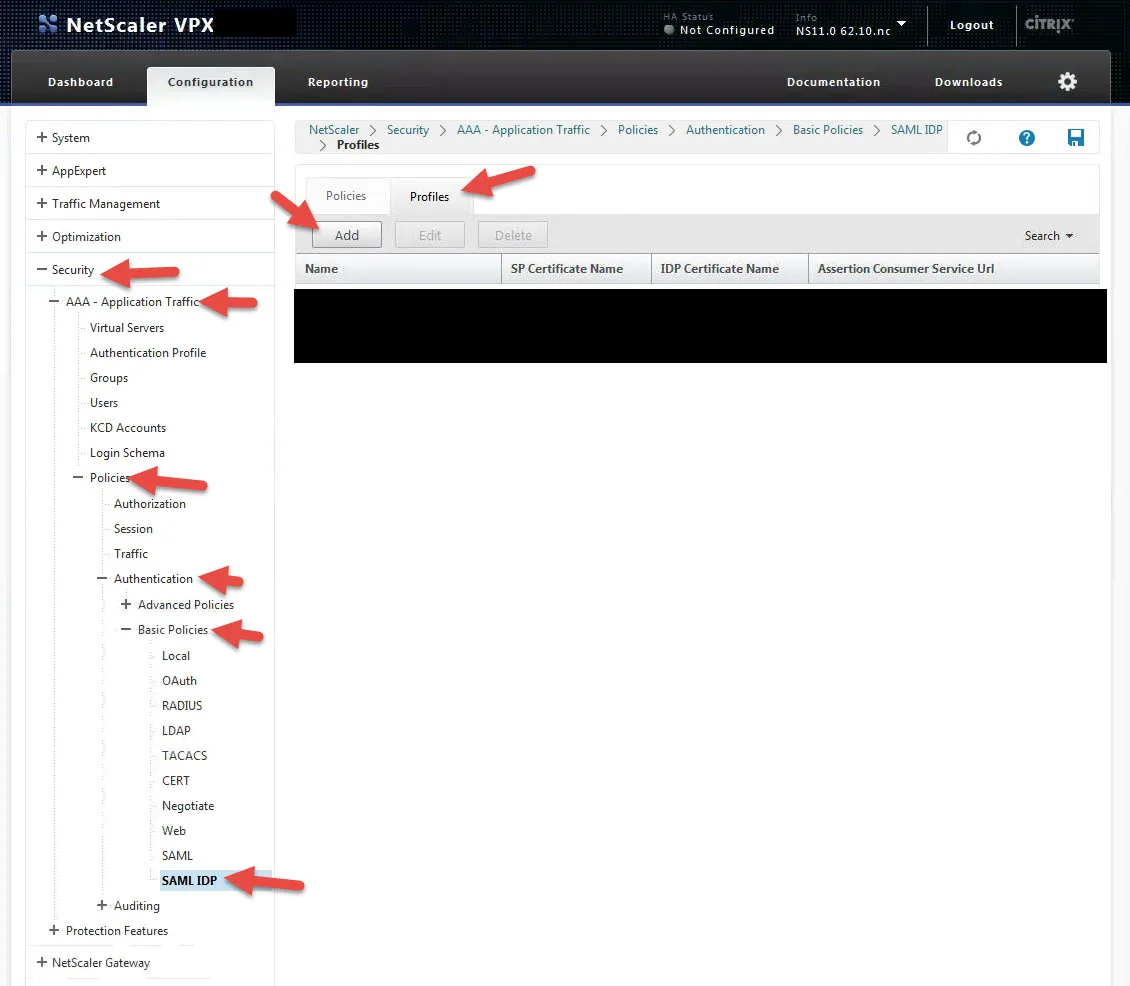Select RADIUS basic policy
The height and width of the screenshot is (986, 1130).
(x=182, y=706)
